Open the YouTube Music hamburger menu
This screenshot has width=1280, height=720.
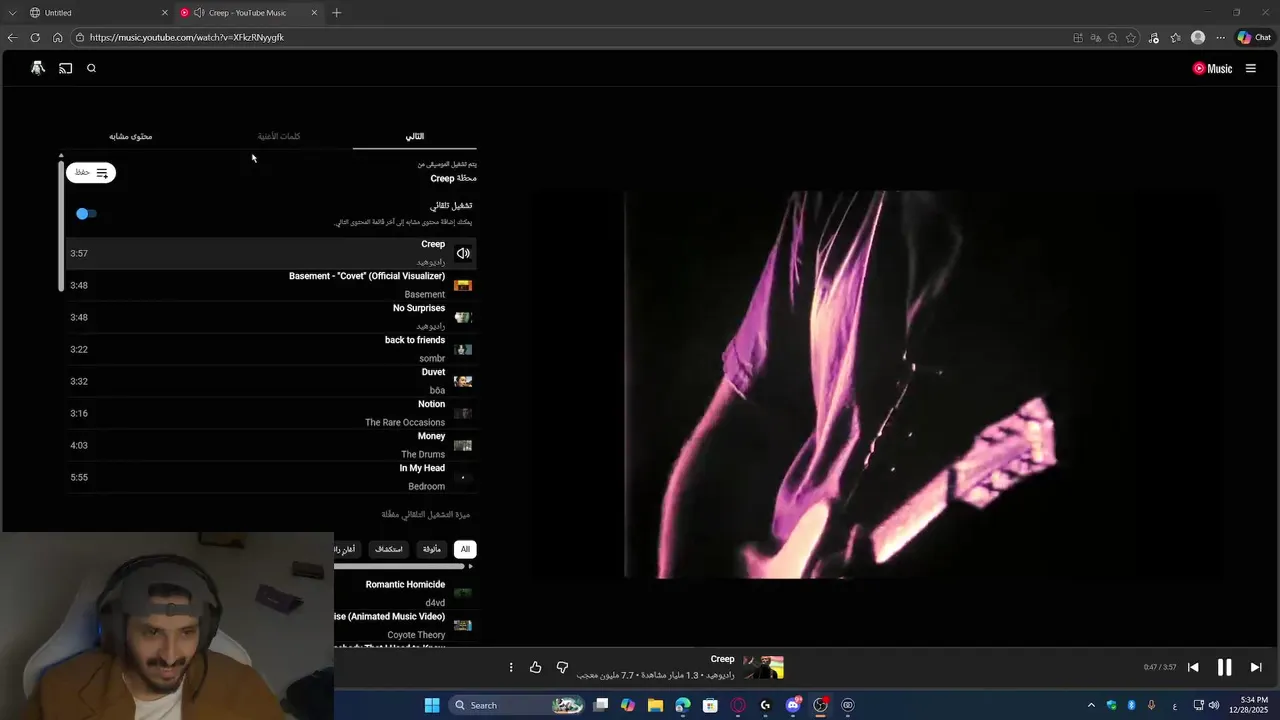[1250, 69]
